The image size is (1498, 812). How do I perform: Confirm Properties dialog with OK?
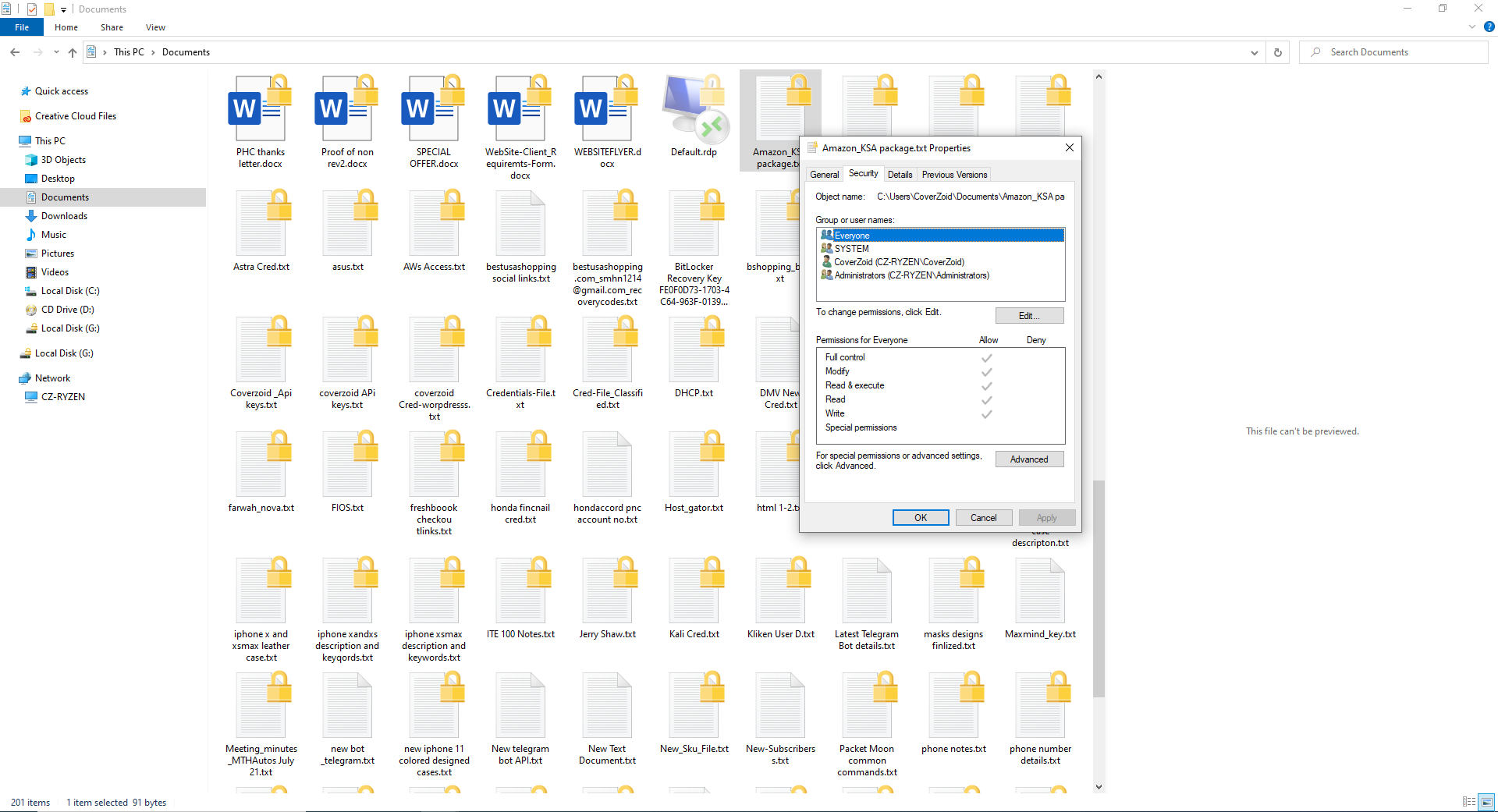921,518
